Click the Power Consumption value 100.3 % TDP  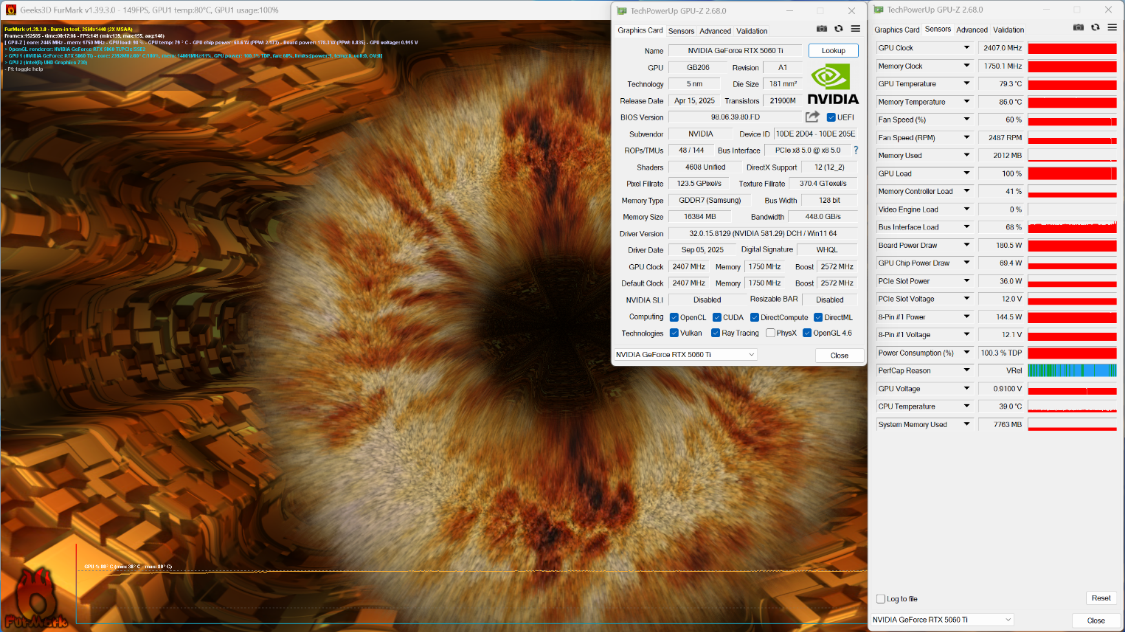tap(1002, 353)
